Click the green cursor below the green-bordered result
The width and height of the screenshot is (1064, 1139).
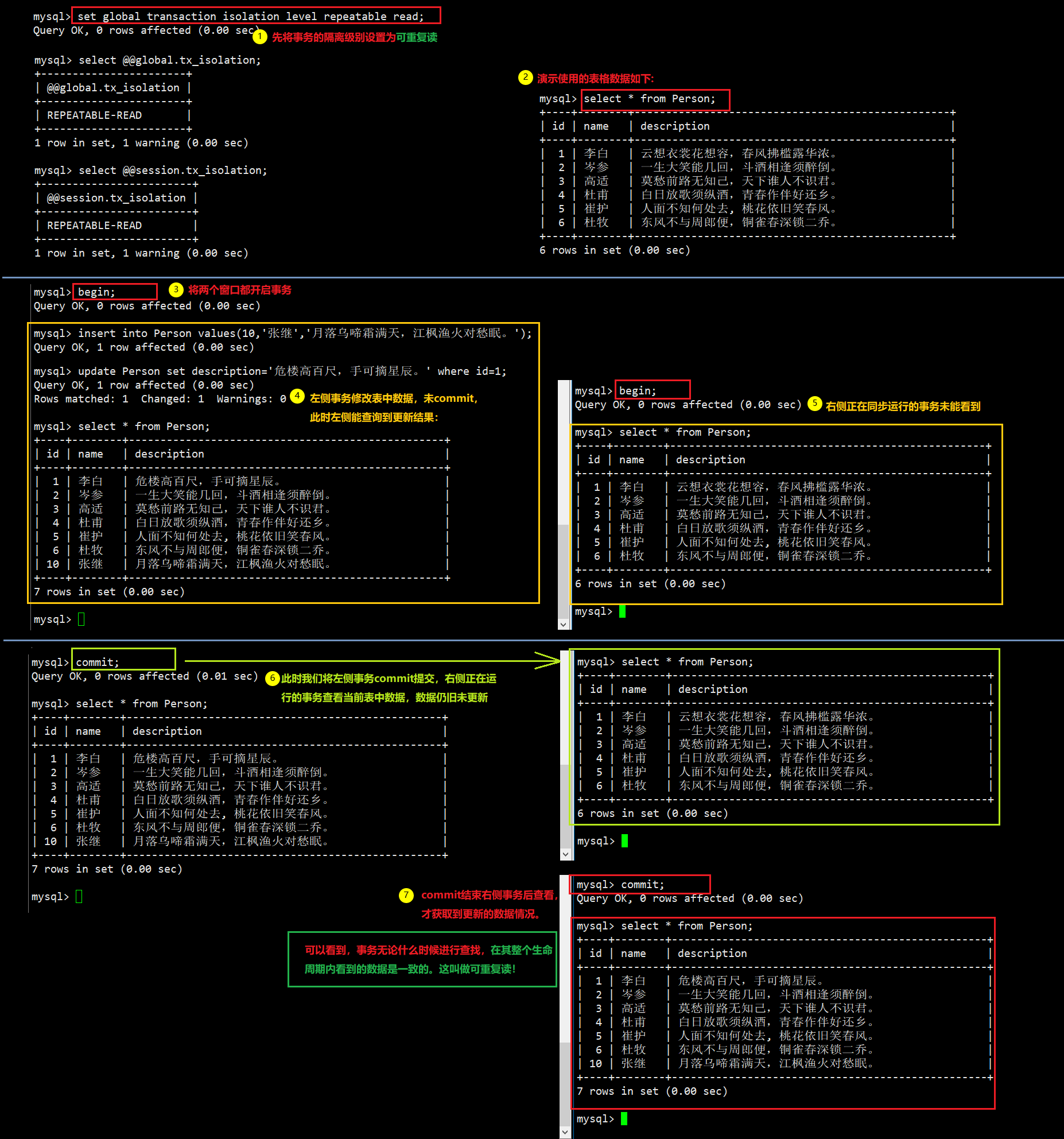click(x=624, y=840)
